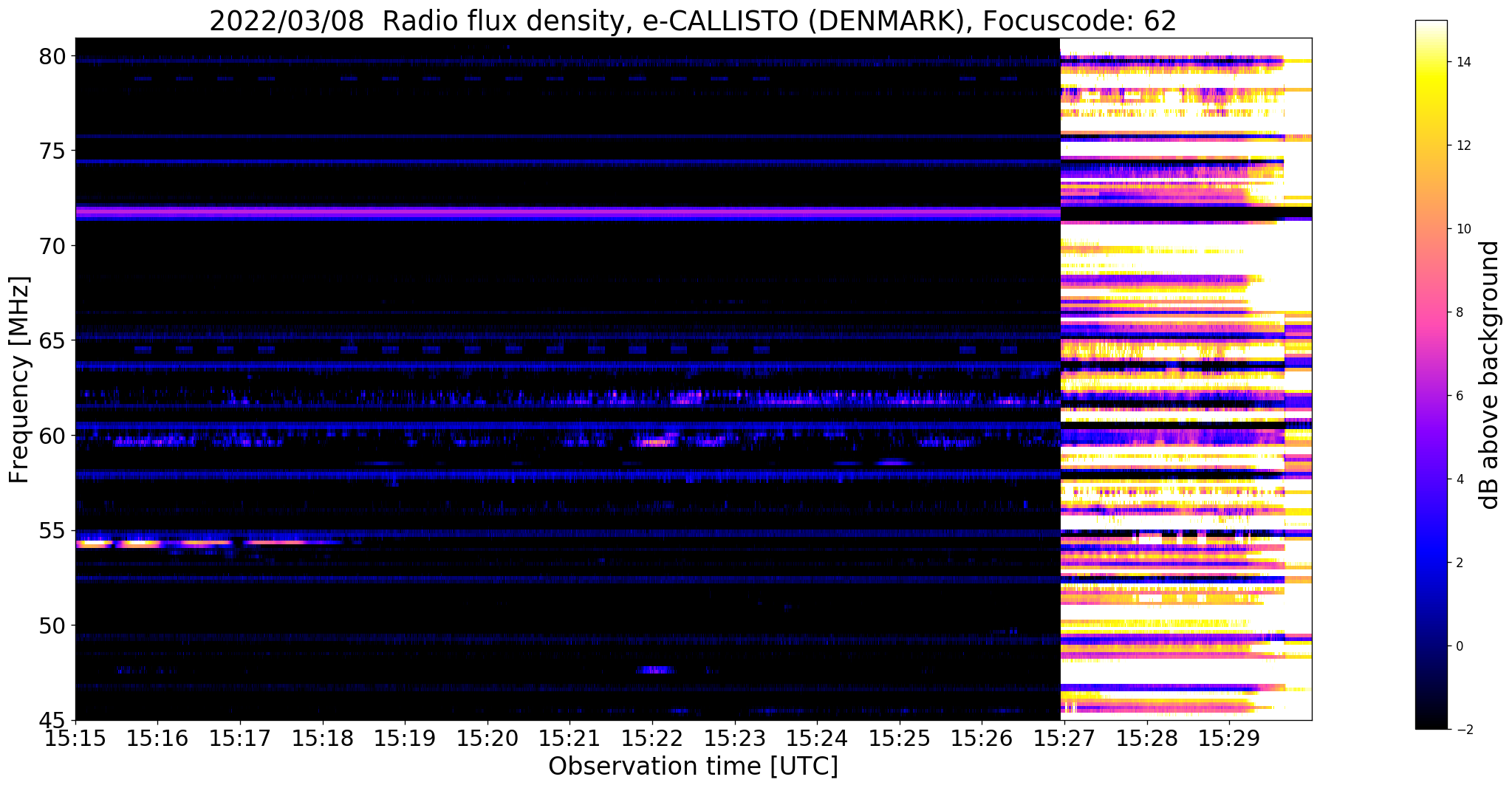Image resolution: width=1512 pixels, height=788 pixels.
Task: Click the 15:24 time tick label
Action: (817, 737)
